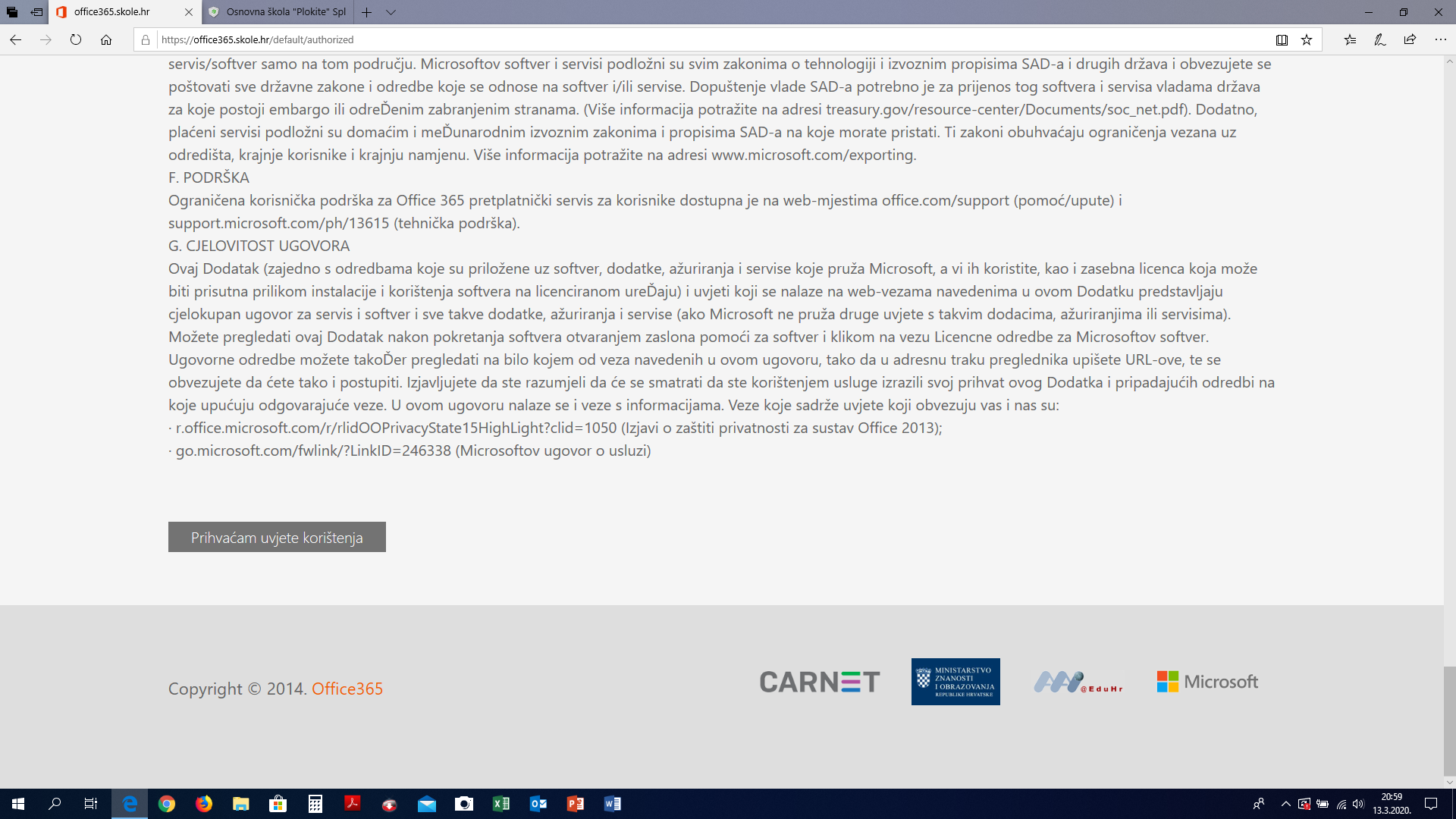Launch Word from taskbar
The height and width of the screenshot is (819, 1456).
[x=613, y=804]
